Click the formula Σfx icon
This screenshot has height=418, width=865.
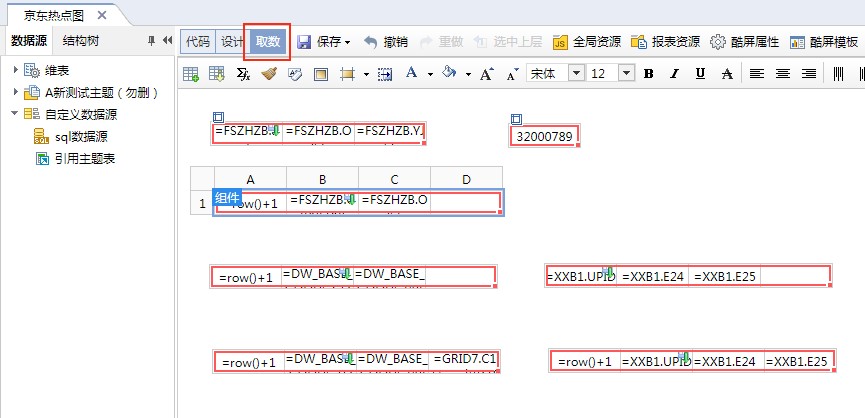point(243,74)
